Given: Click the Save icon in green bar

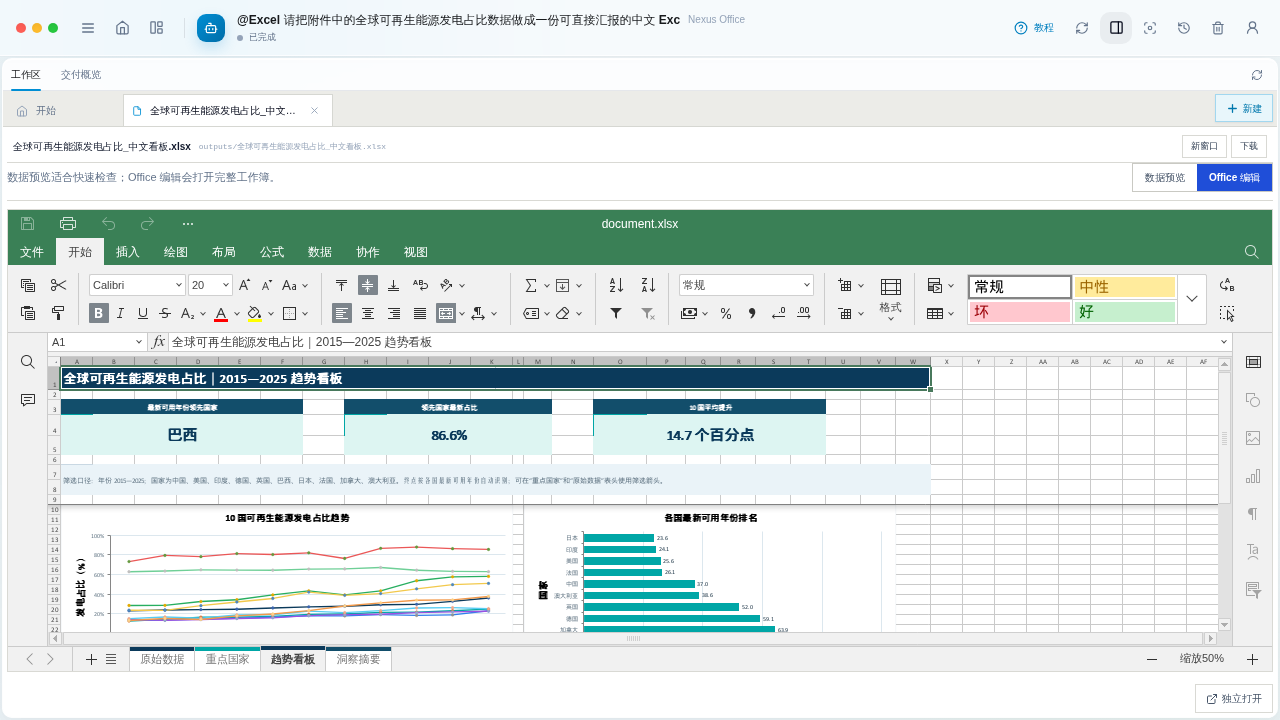Looking at the screenshot, I should [x=27, y=224].
